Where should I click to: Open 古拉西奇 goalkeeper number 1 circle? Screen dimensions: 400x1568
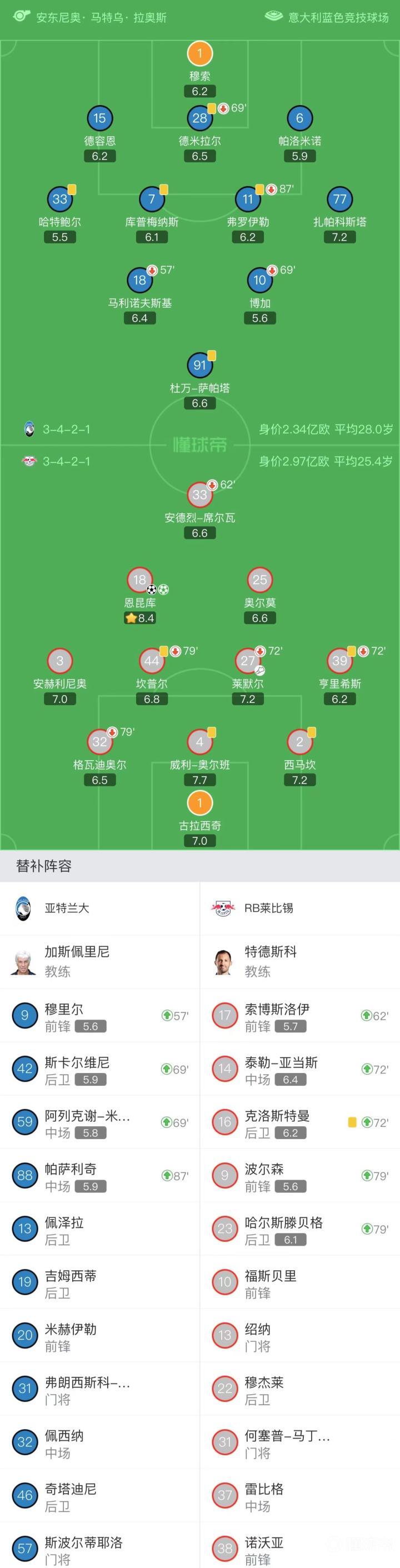coord(199,802)
